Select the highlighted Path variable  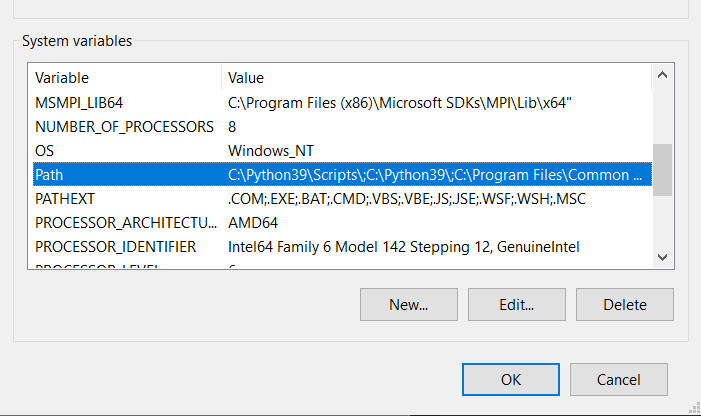click(x=49, y=175)
